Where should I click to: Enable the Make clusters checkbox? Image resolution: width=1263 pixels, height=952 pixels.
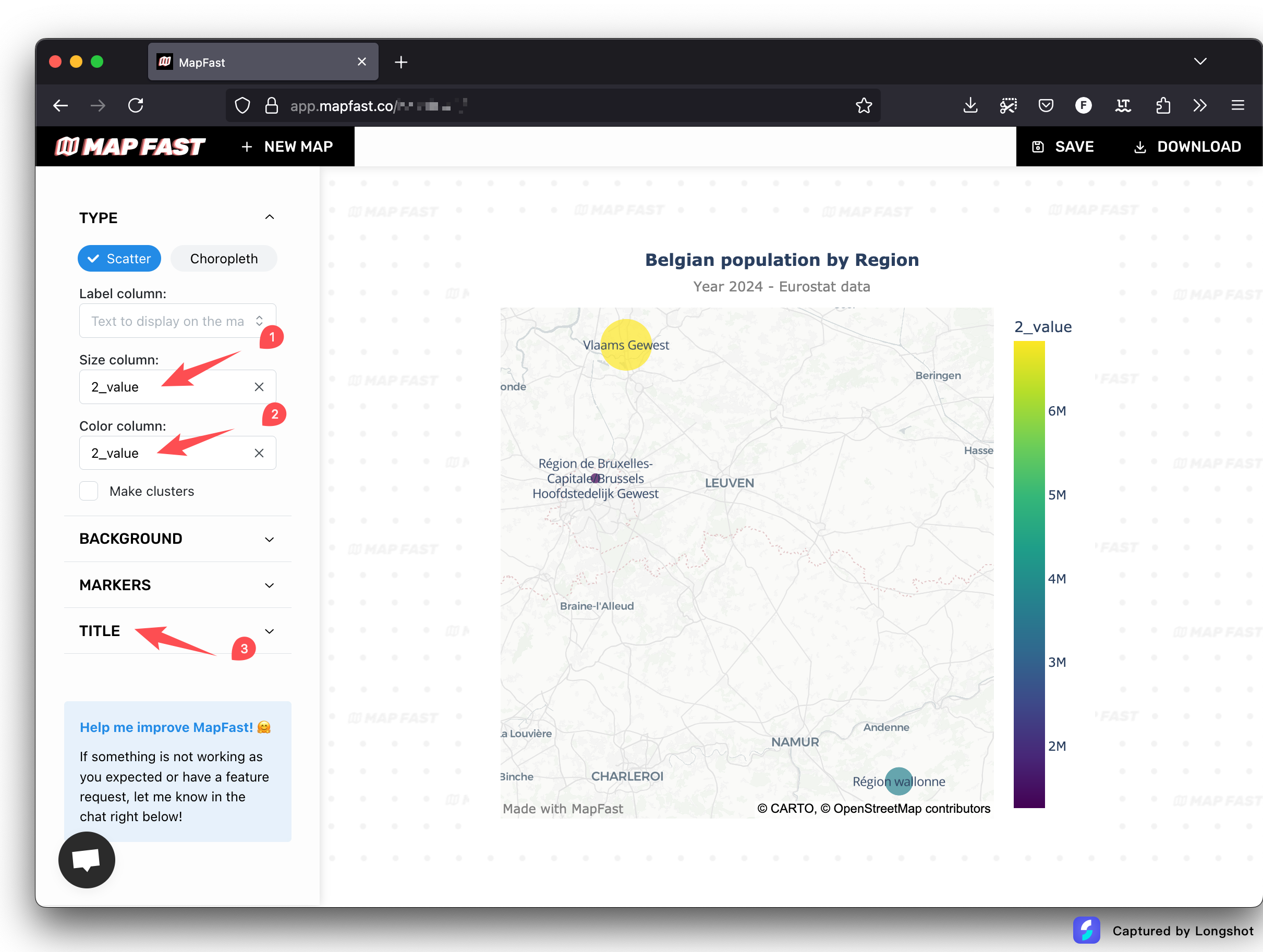coord(89,491)
